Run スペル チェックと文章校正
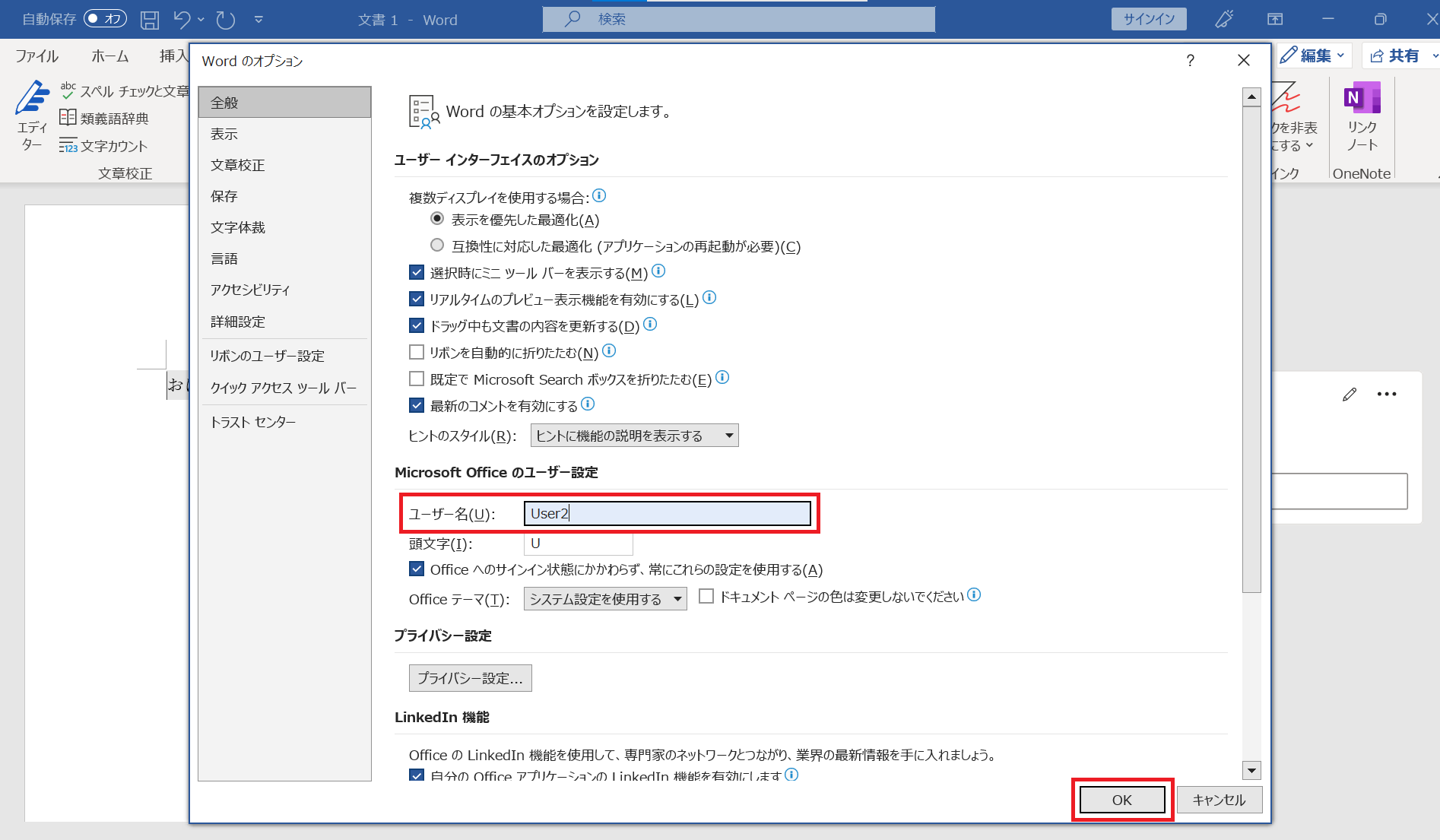The height and width of the screenshot is (840, 1440). tap(125, 91)
